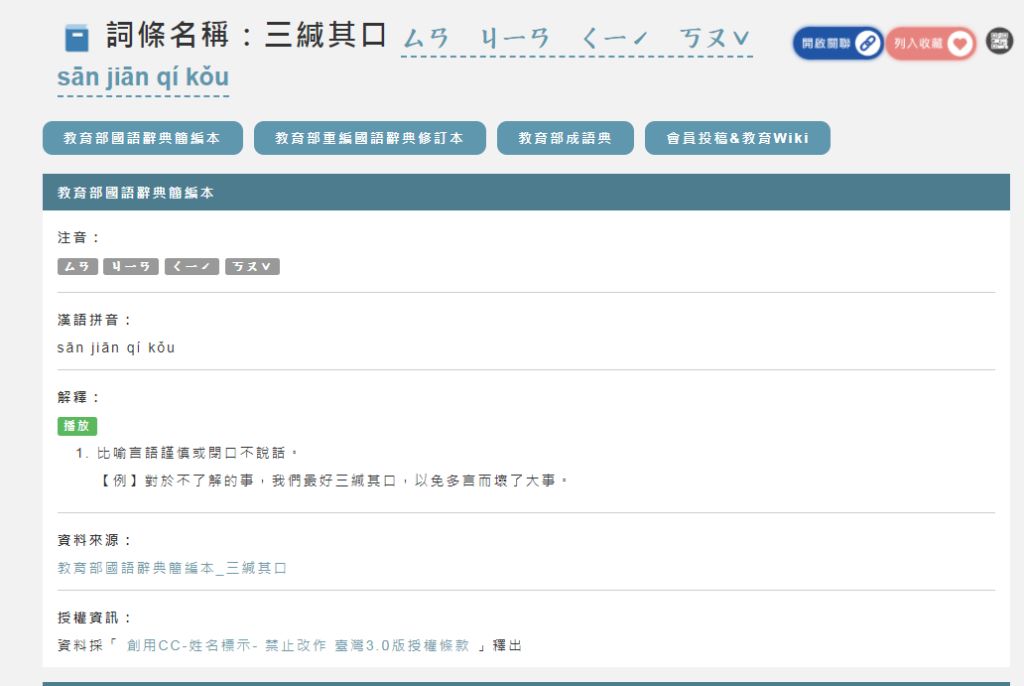Viewport: 1024px width, 686px height.
Task: Click the ㄐㄧㄢ zhuyin badge
Action: (130, 267)
